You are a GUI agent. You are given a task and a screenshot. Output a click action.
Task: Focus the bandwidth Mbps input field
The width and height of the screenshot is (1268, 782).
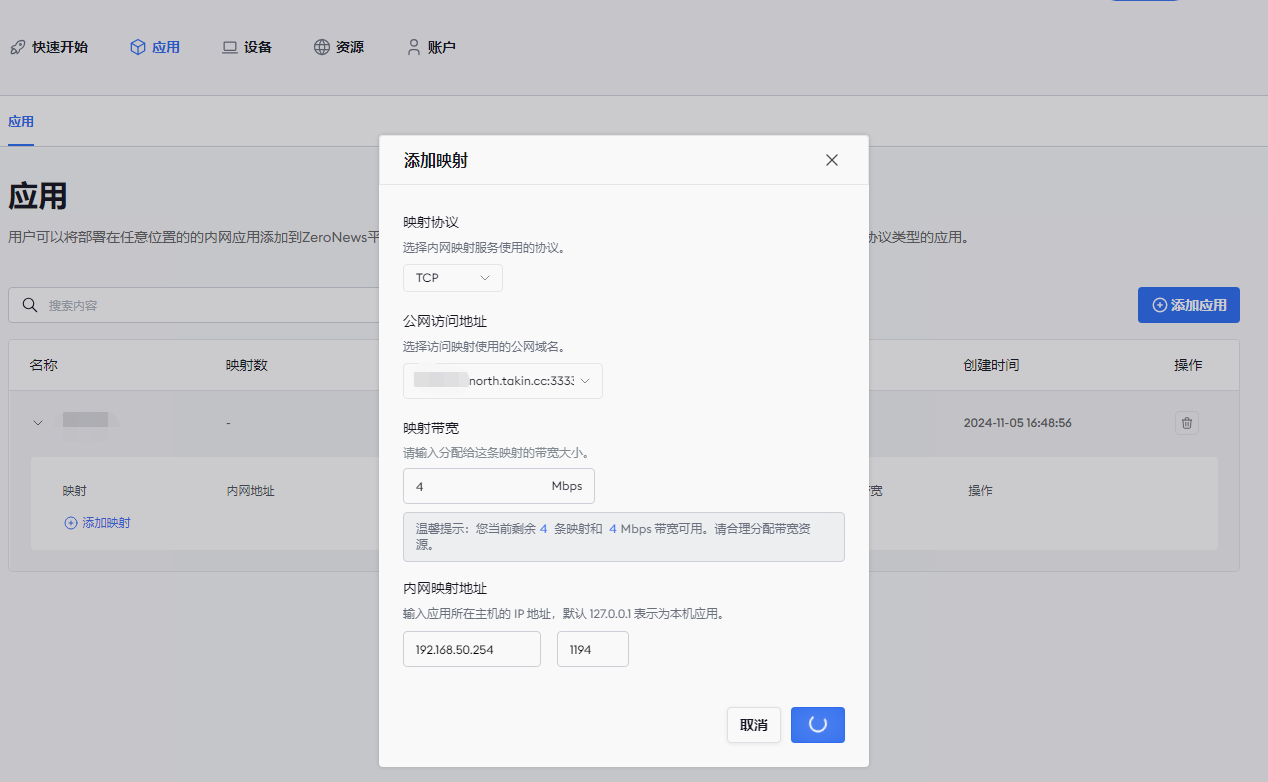(499, 486)
